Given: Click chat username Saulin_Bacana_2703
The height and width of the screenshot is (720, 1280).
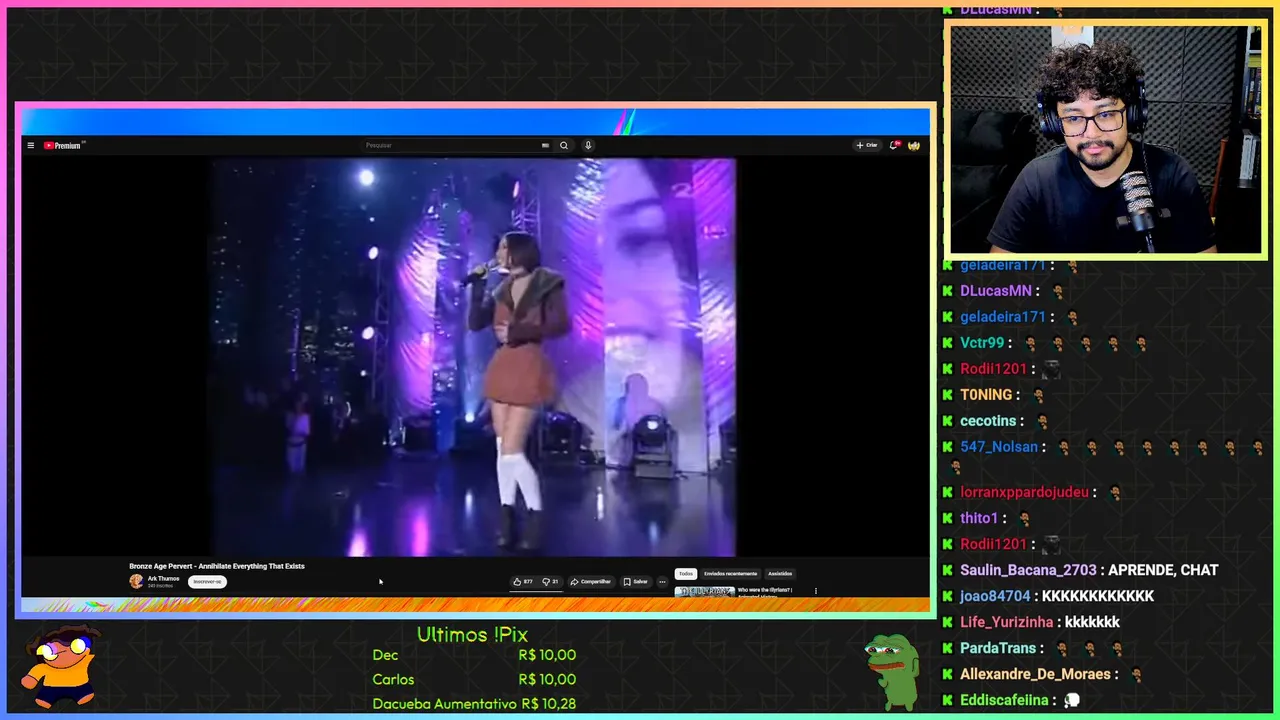Looking at the screenshot, I should point(1028,570).
